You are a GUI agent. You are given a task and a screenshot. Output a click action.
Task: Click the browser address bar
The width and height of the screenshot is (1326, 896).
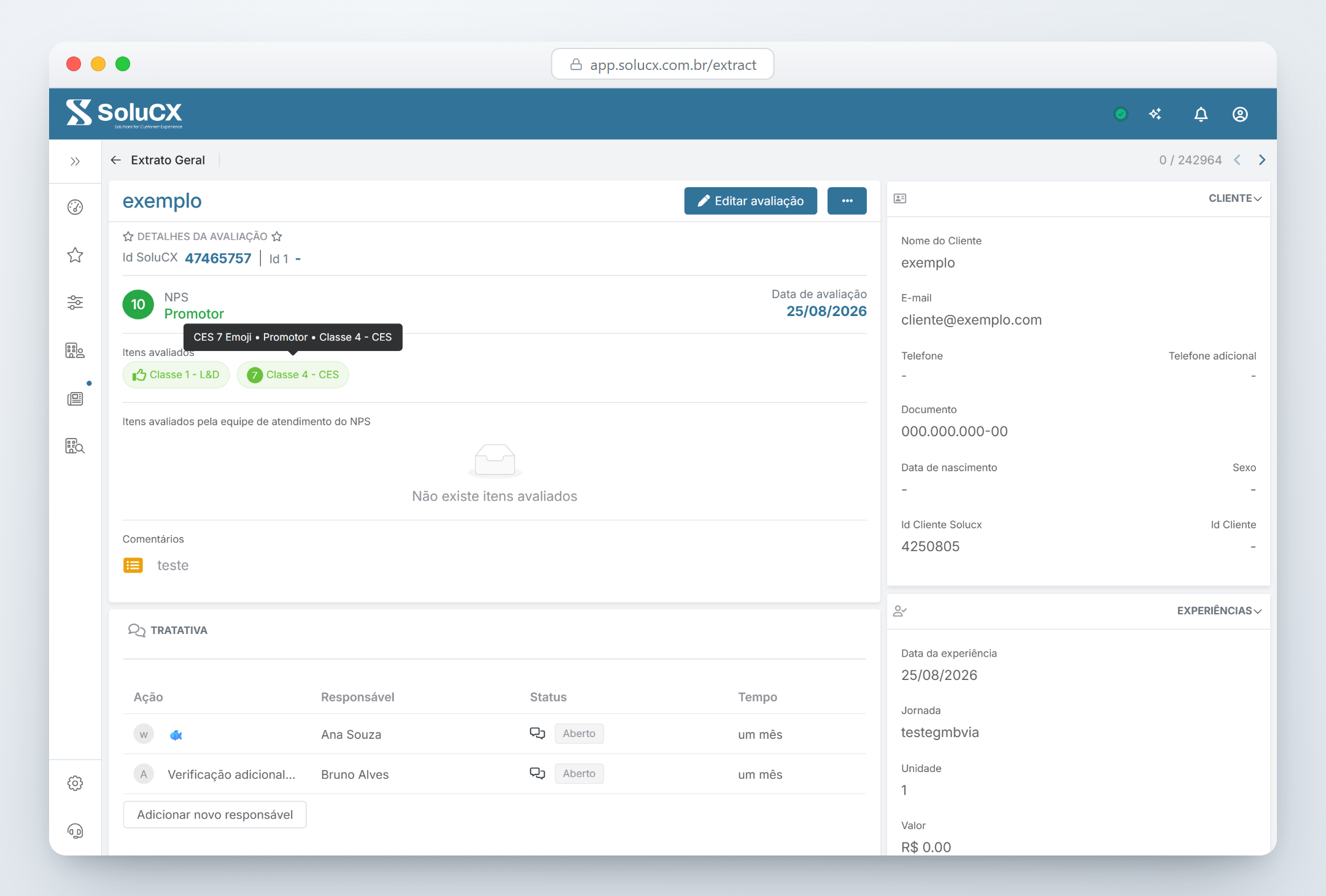coord(662,64)
